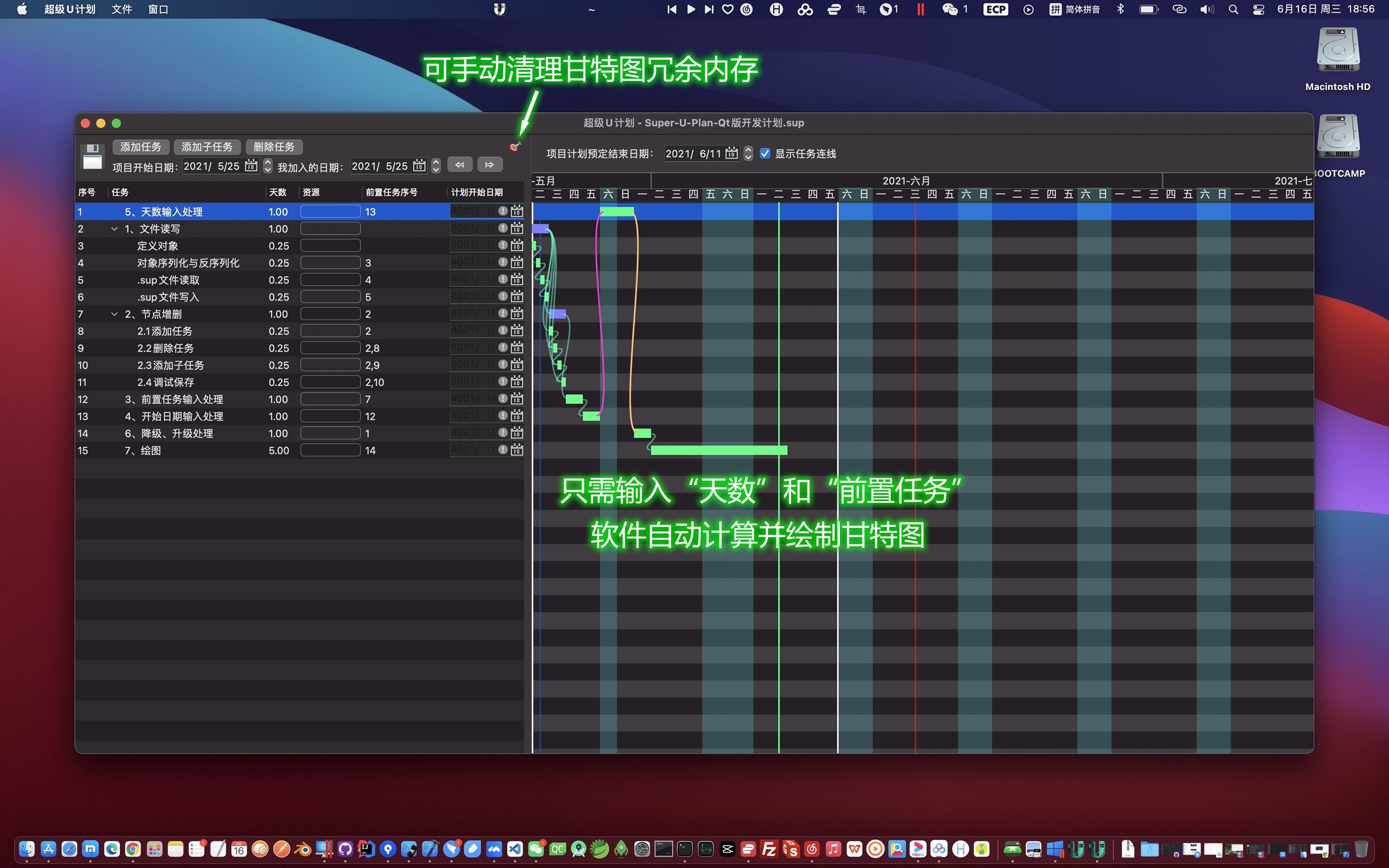Collapse the 1、文件读写 task group

coord(114,228)
